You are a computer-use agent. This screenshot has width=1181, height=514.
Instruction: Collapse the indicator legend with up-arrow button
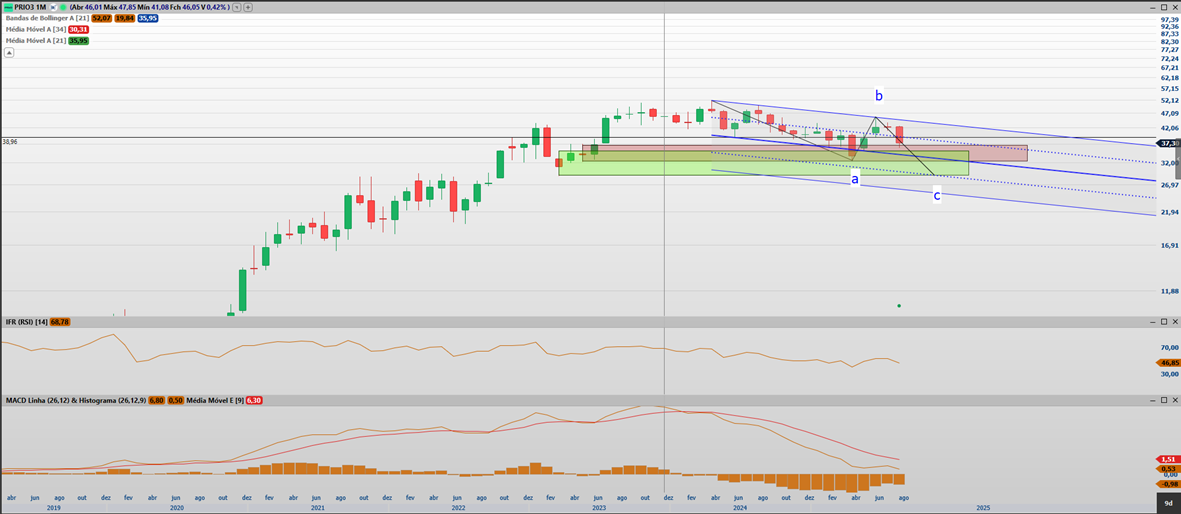[8, 52]
